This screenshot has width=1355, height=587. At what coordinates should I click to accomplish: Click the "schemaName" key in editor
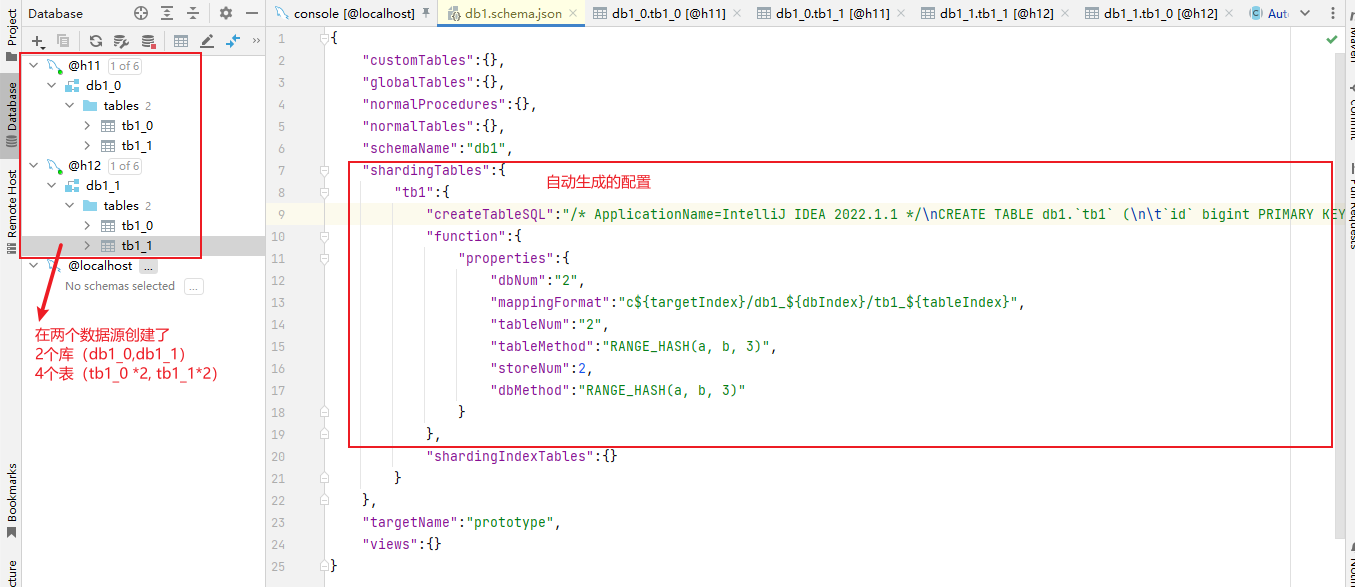click(408, 148)
